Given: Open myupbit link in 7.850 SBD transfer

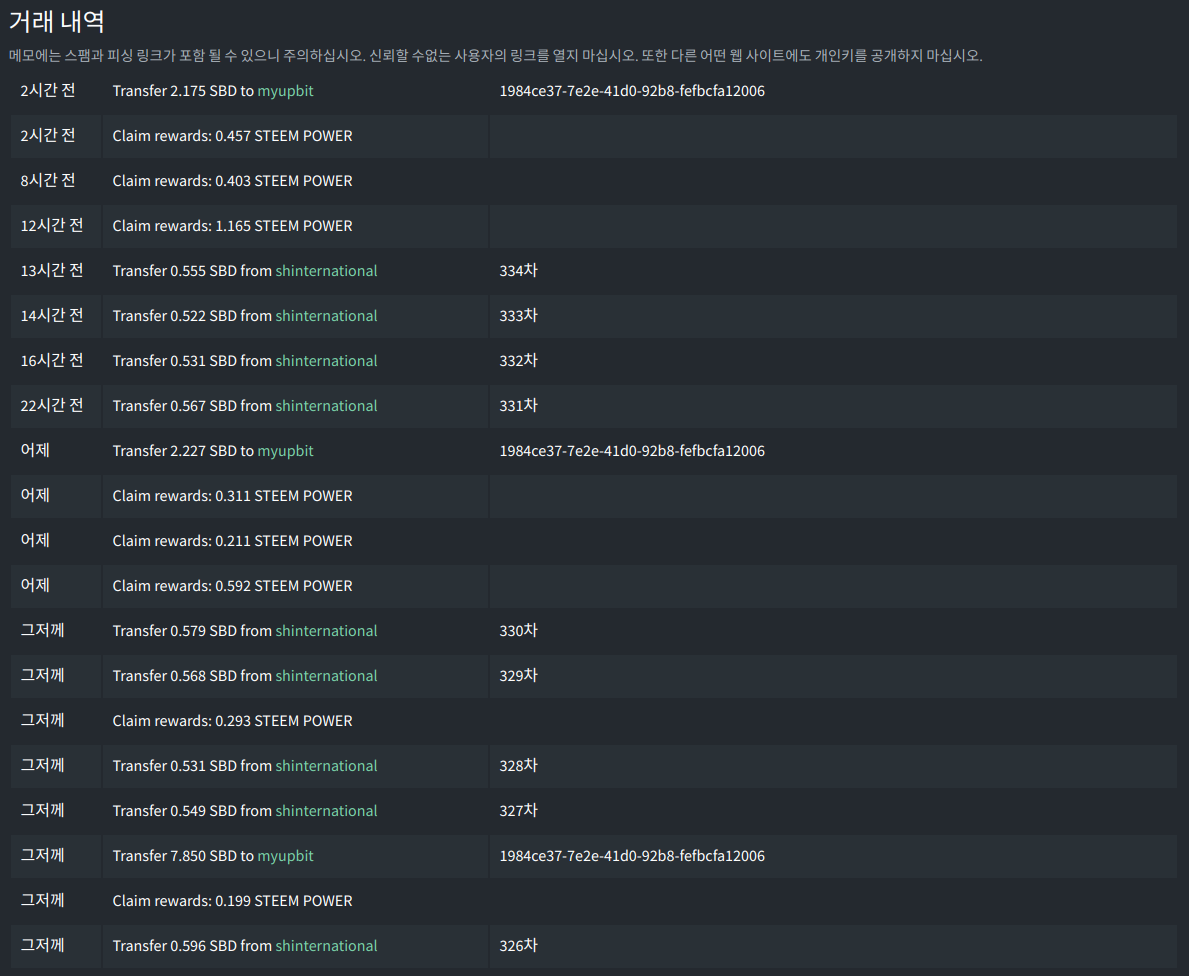Looking at the screenshot, I should tap(285, 856).
